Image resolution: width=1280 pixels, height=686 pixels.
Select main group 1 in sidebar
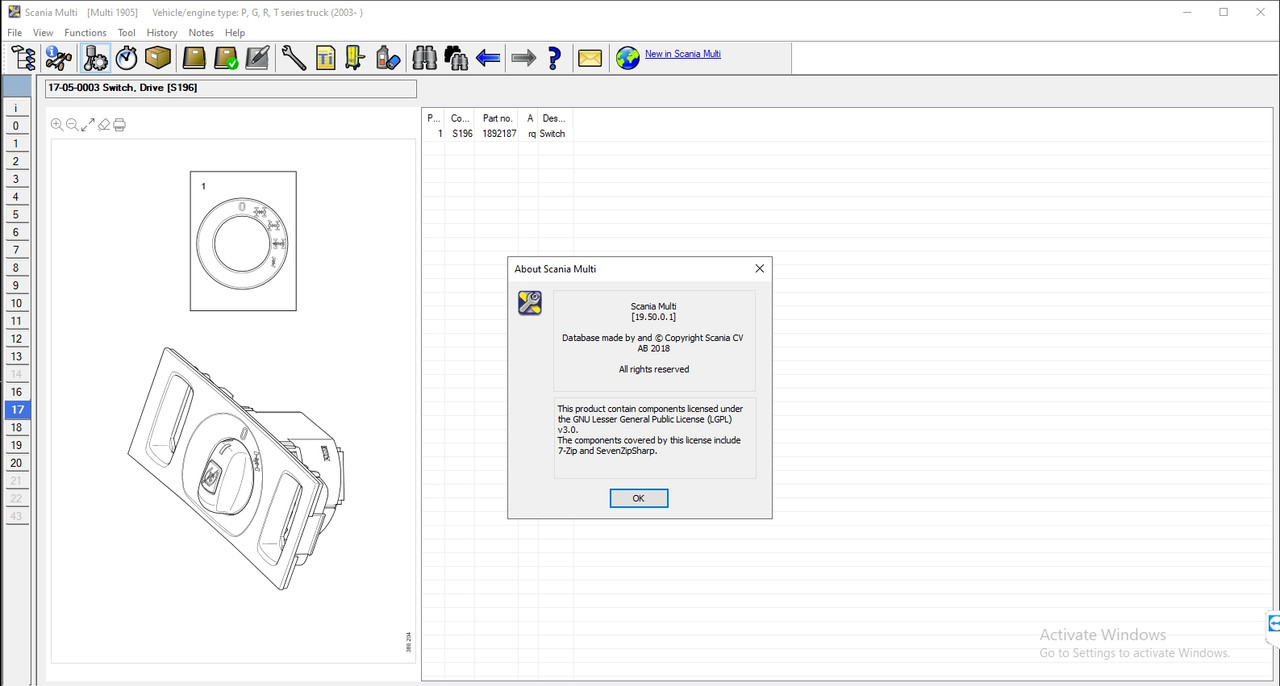tap(16, 144)
